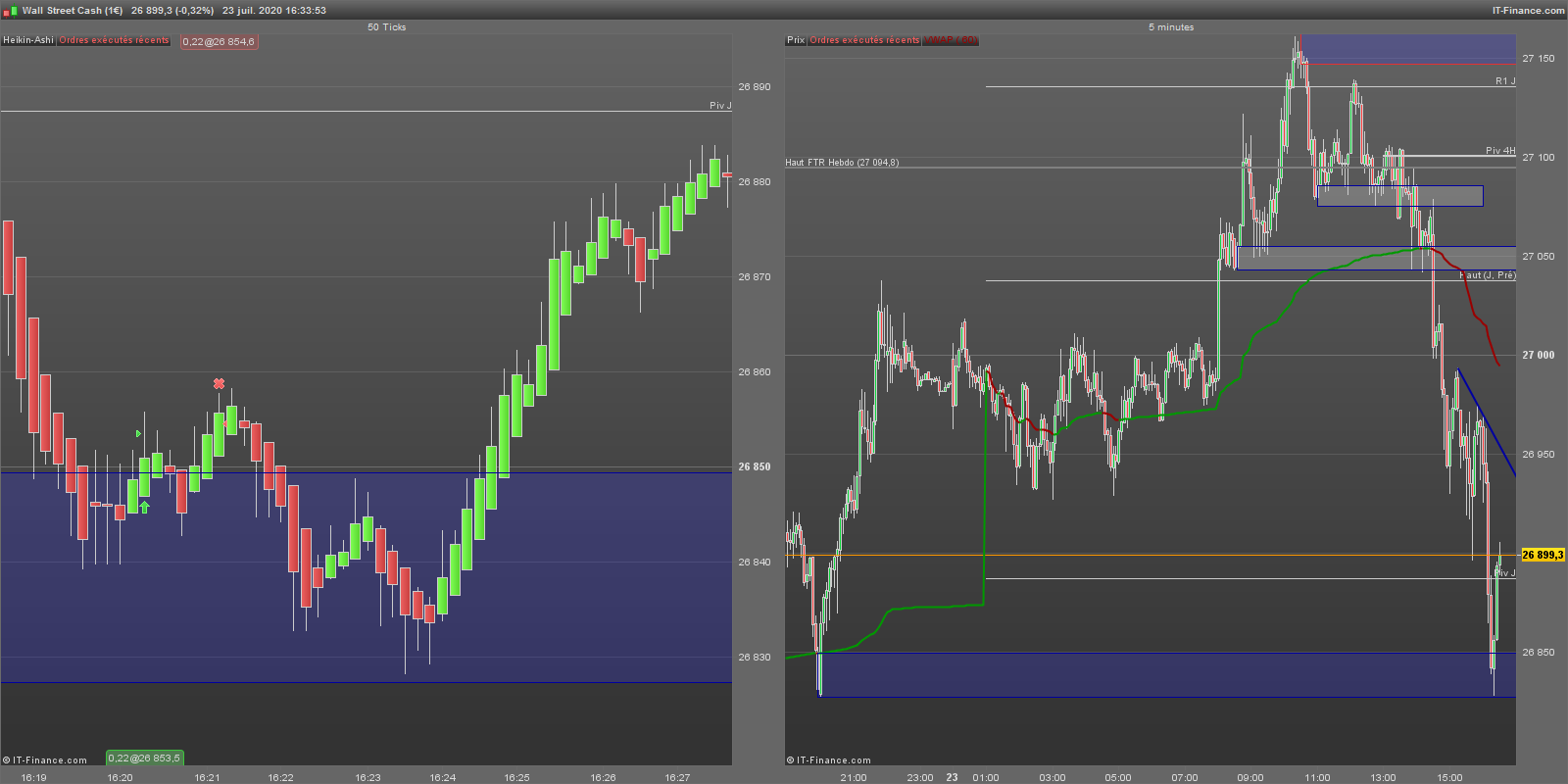Click the red cross order-exit marker
Image resolution: width=1568 pixels, height=784 pixels.
point(219,384)
